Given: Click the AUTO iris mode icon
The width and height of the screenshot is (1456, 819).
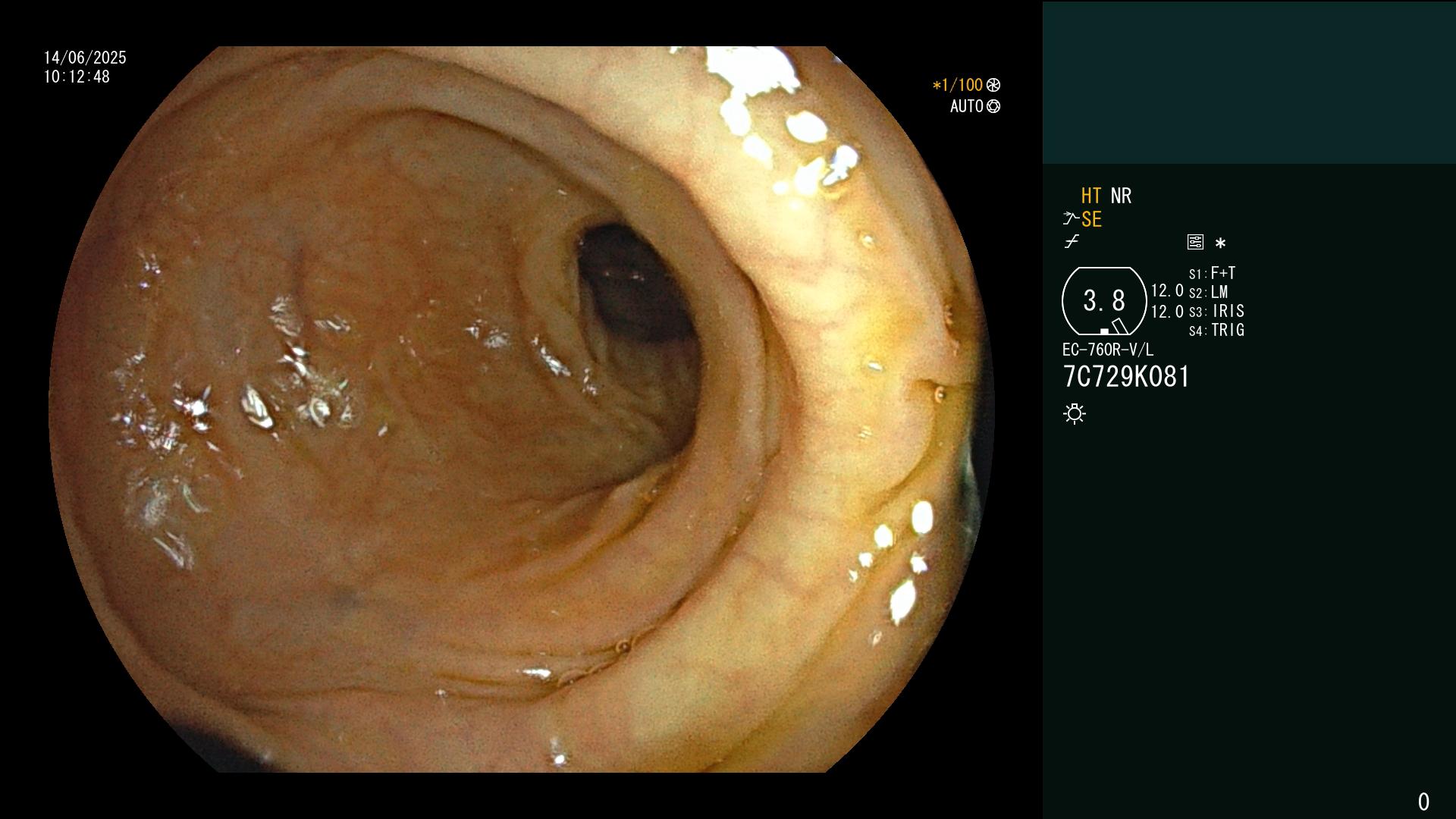Looking at the screenshot, I should coord(993,106).
